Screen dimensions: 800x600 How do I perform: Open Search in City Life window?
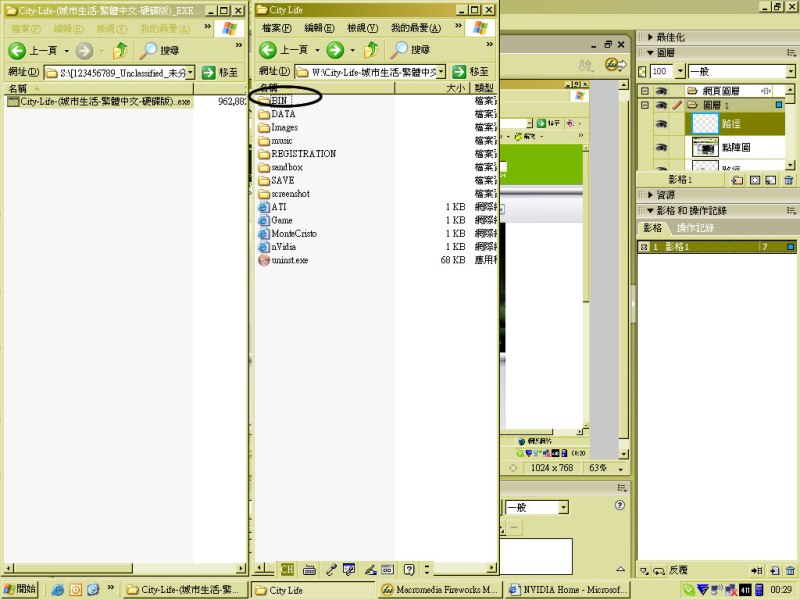point(411,49)
